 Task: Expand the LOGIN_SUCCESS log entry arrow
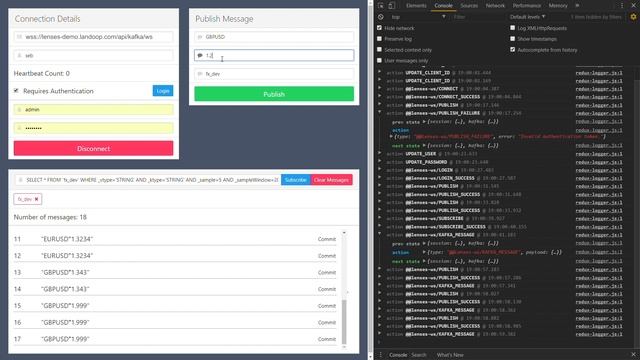(x=380, y=178)
